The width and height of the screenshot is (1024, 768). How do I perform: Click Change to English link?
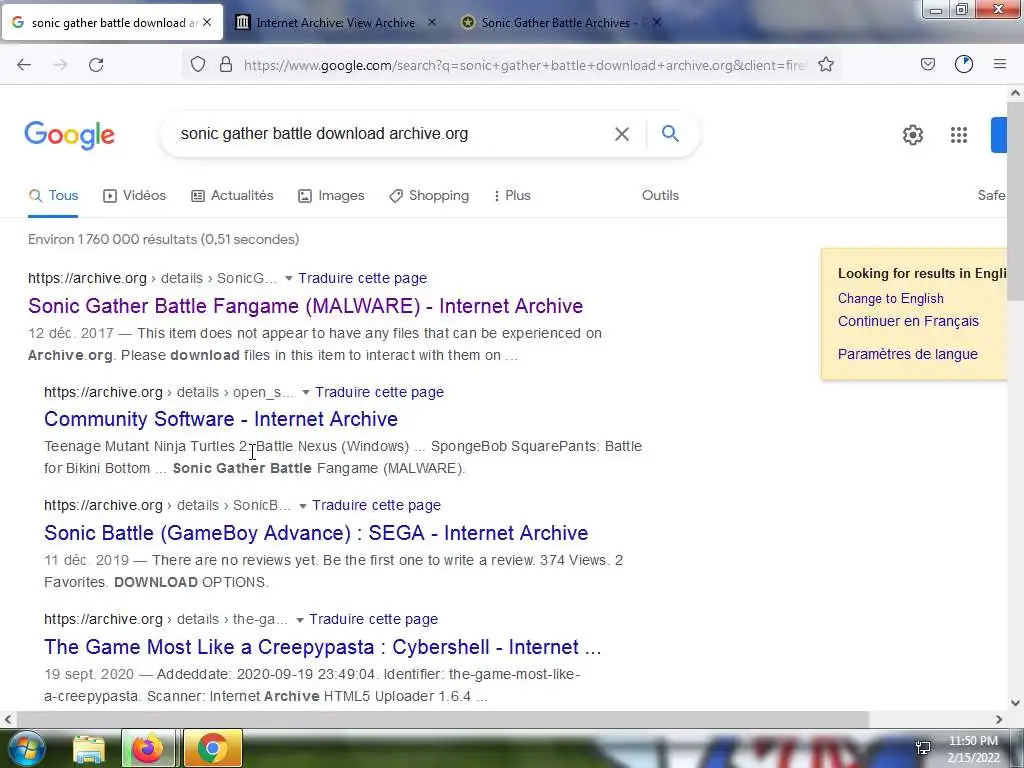pos(891,298)
